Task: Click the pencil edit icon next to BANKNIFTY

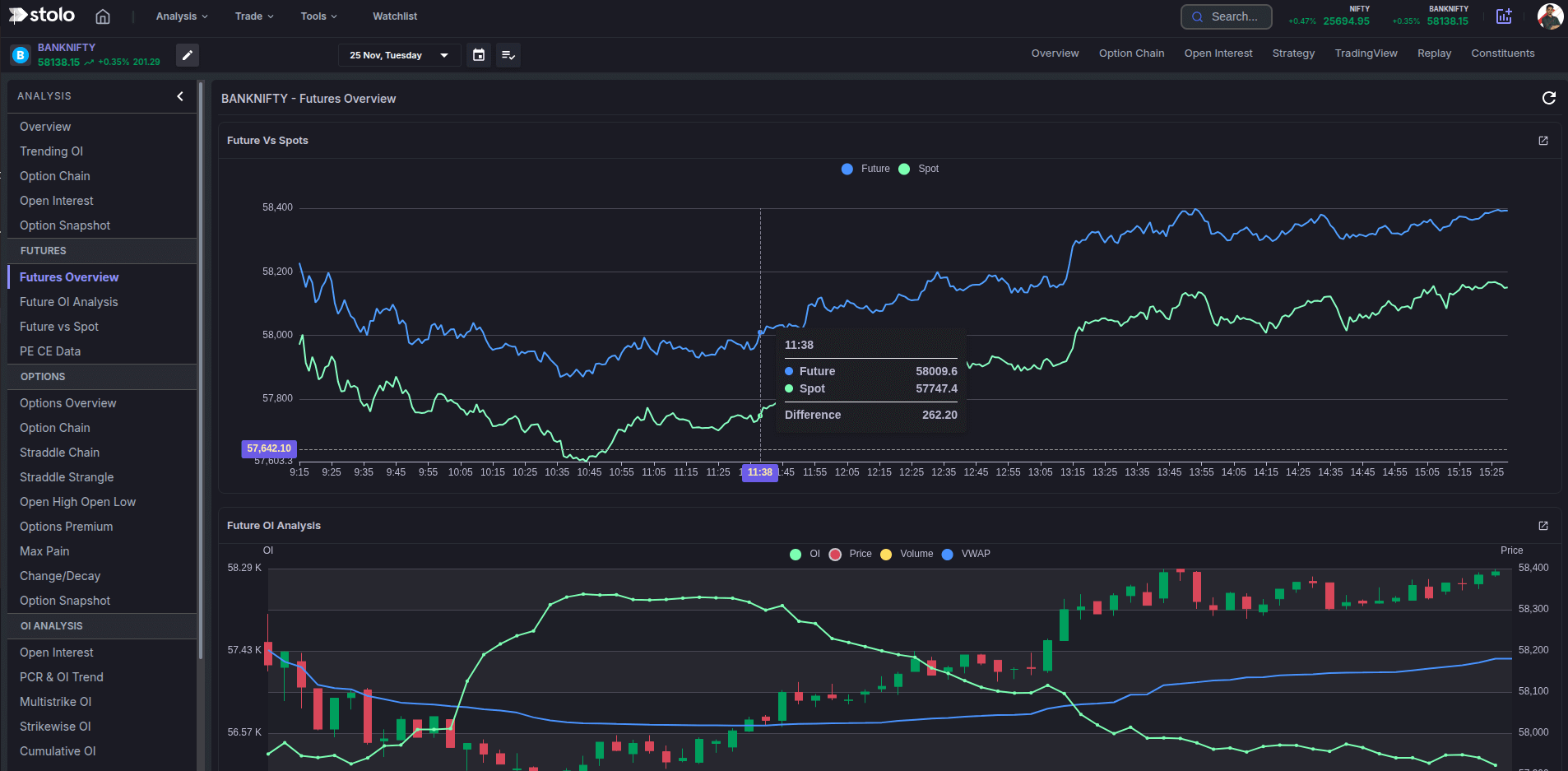Action: [x=187, y=55]
